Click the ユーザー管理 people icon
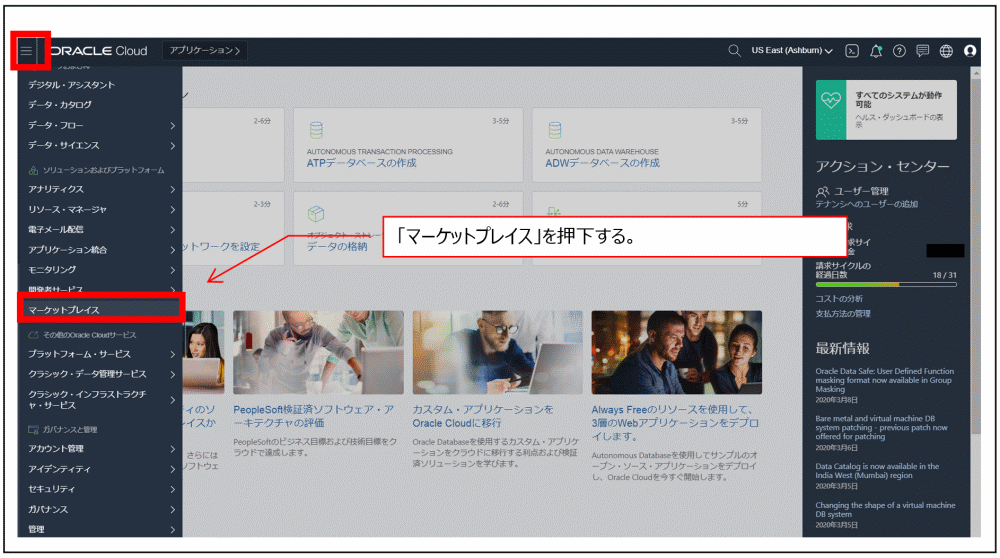Image resolution: width=1000 pixels, height=558 pixels. pyautogui.click(x=823, y=191)
